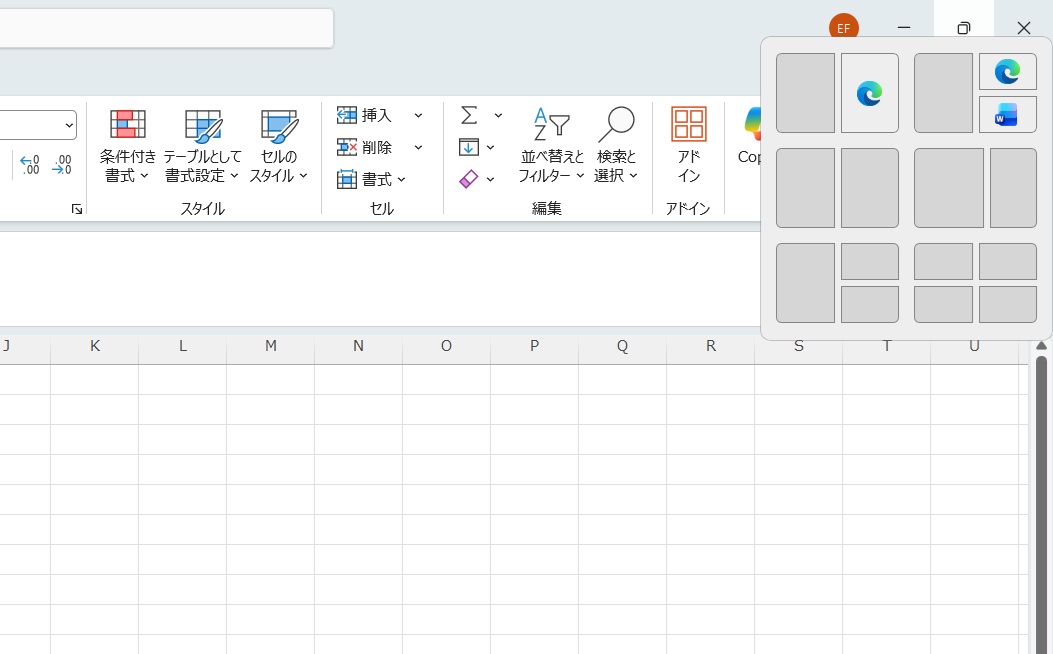This screenshot has height=654, width=1053.
Task: Click the アドイン (Add-ins) button
Action: 688,145
